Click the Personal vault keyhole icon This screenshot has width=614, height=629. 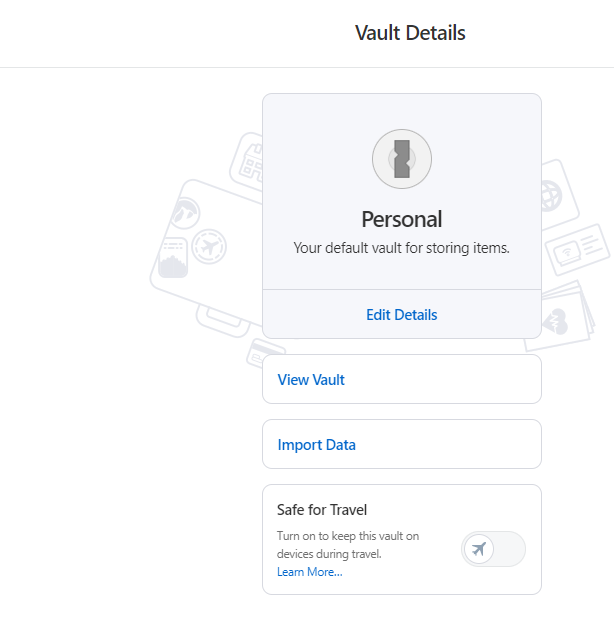401,159
